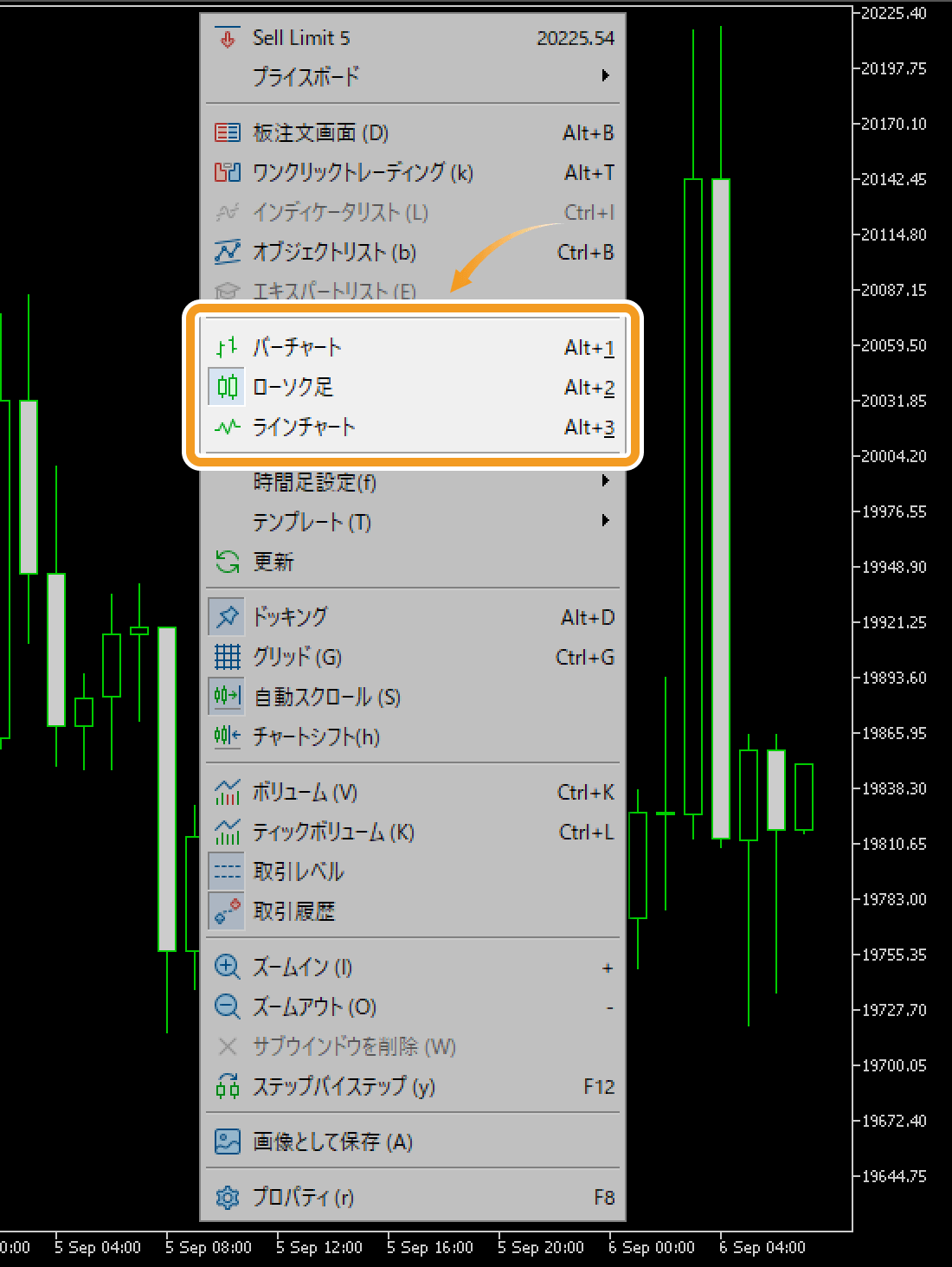Click the 画像として保存 picture icon
Image resolution: width=952 pixels, height=1267 pixels.
pyautogui.click(x=228, y=1142)
